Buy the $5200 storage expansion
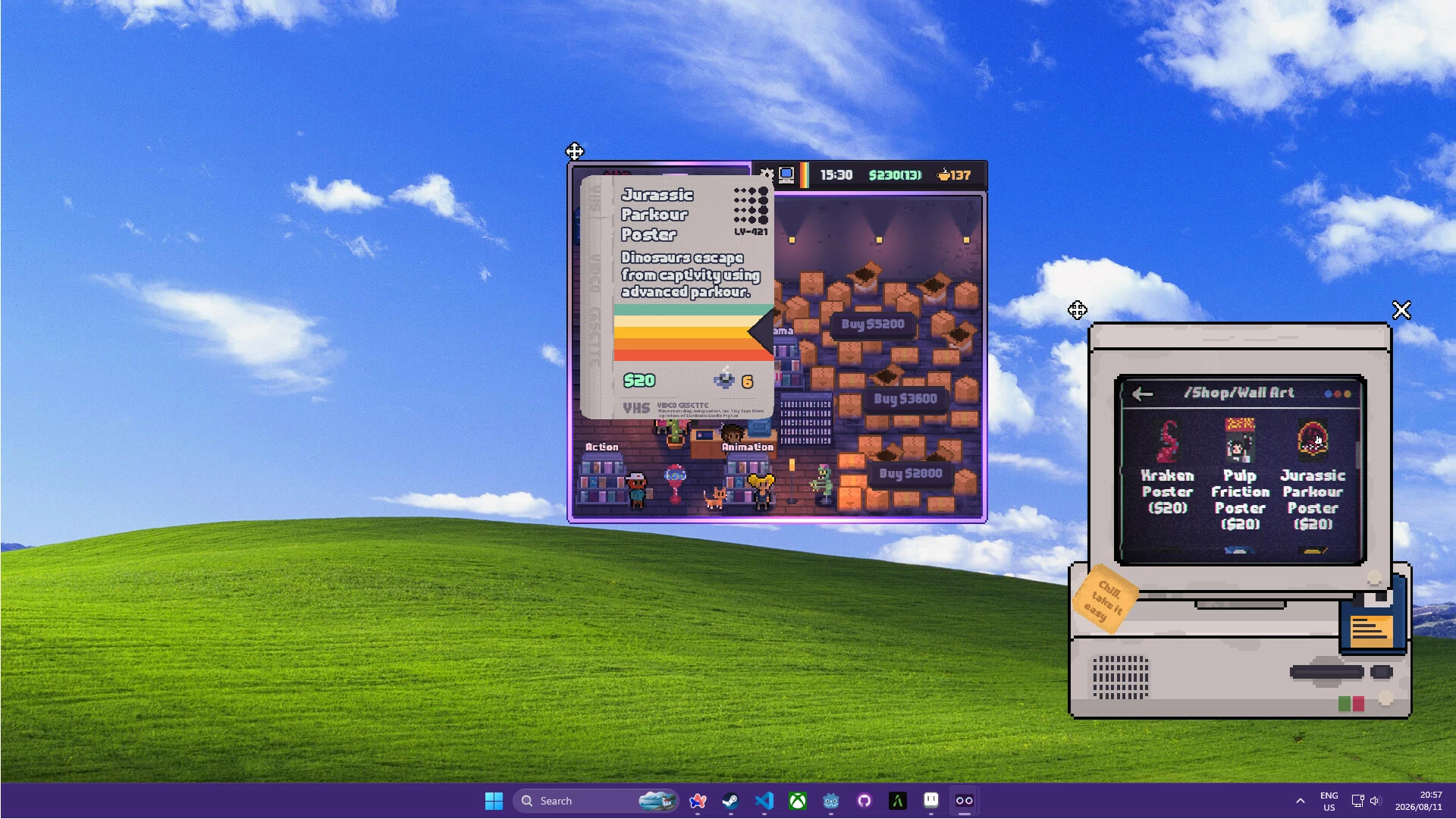Viewport: 1456px width, 819px height. tap(873, 325)
